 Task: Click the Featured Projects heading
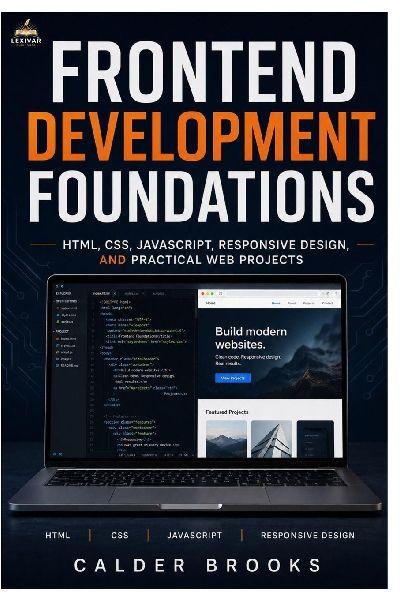tap(227, 412)
